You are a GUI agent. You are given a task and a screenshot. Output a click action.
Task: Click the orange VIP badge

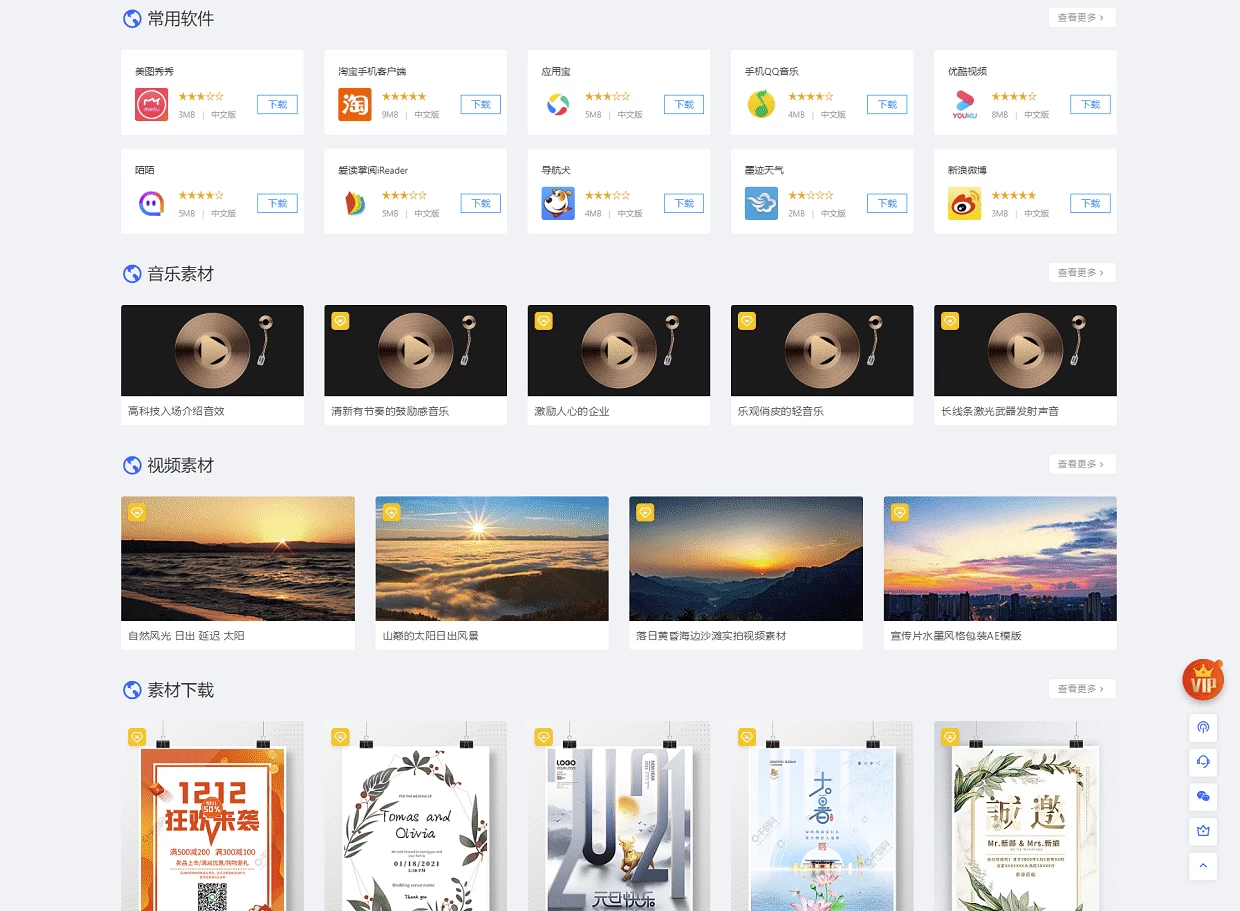click(1203, 681)
